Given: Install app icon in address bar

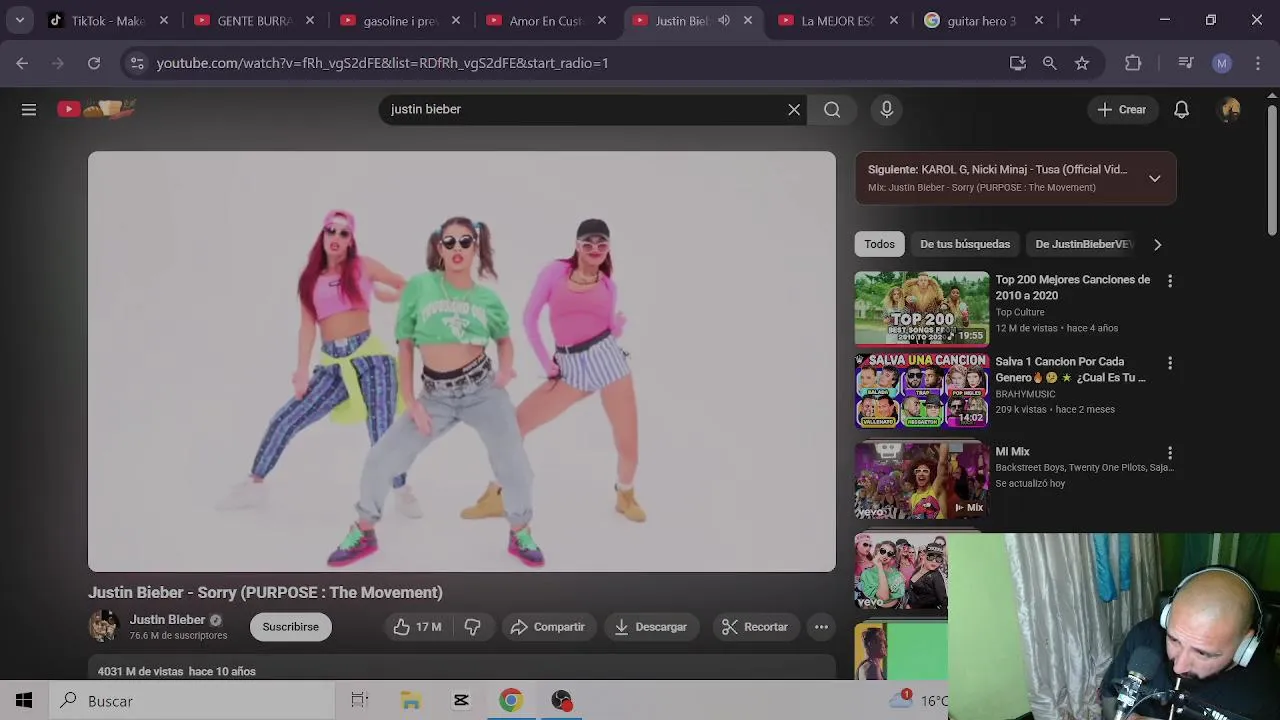Looking at the screenshot, I should tap(1018, 63).
